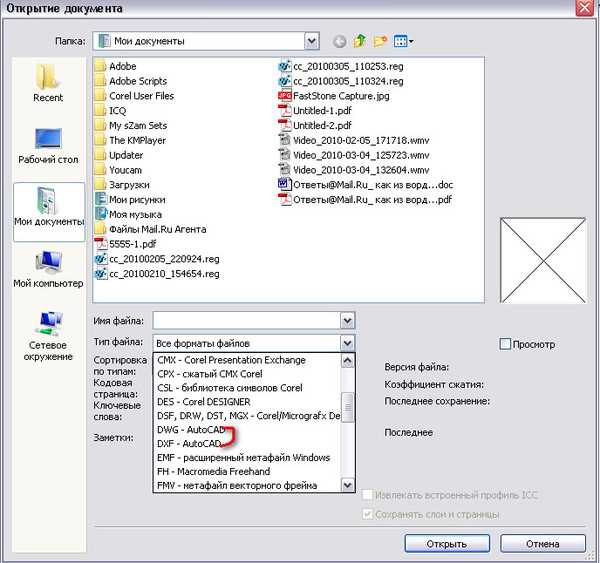Select the Загрузки folder
Image resolution: width=600 pixels, height=563 pixels.
coord(122,185)
